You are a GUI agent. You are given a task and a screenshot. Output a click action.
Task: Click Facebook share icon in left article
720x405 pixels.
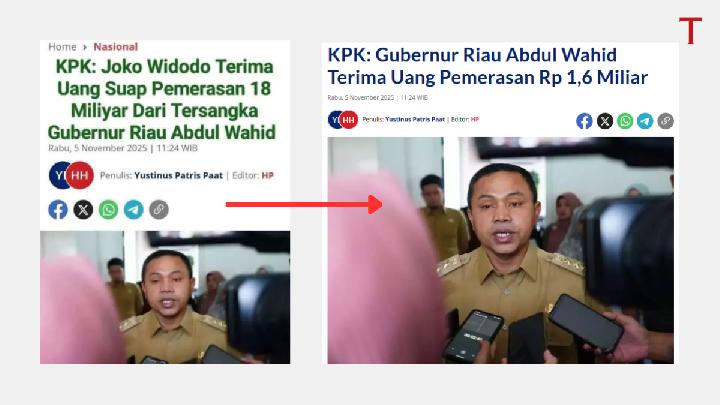point(58,210)
